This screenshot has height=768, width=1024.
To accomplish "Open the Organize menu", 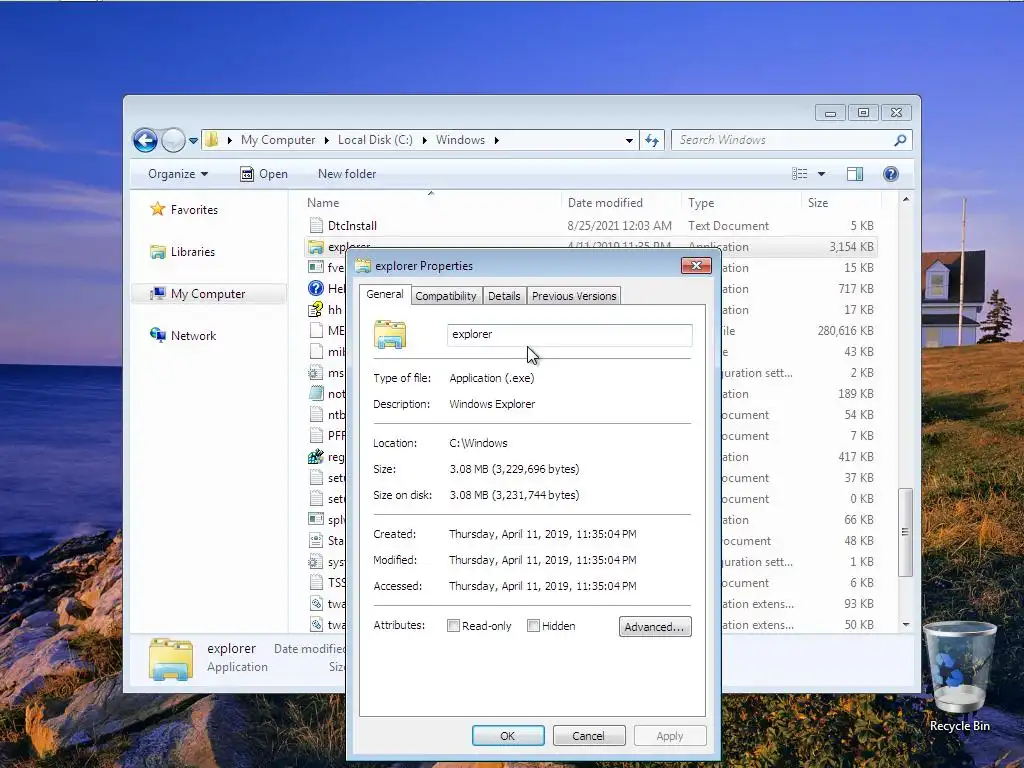I will 178,174.
